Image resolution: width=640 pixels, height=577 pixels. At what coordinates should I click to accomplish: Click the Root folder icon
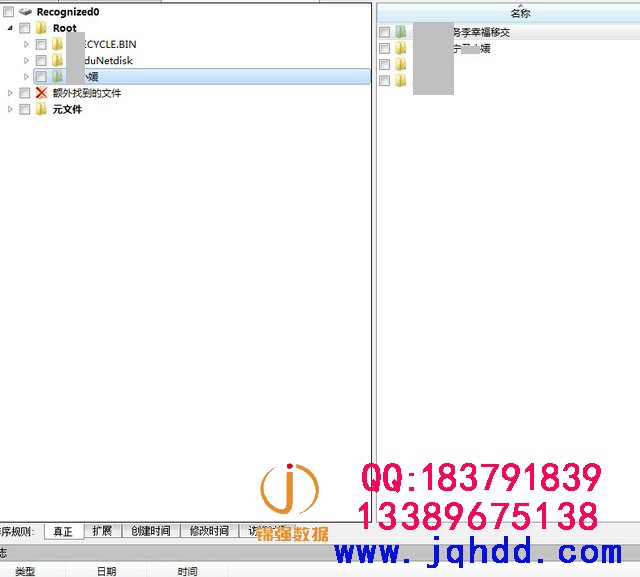(41, 28)
